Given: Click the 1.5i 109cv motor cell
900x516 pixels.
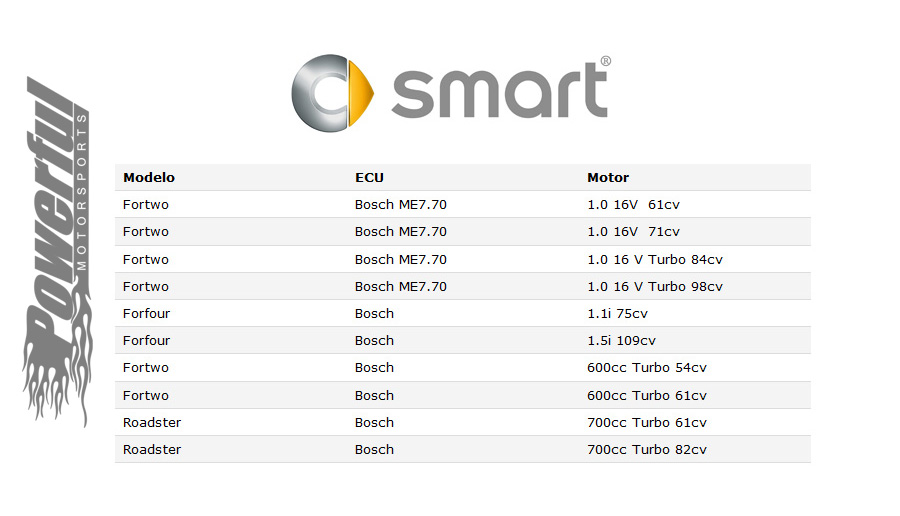Looking at the screenshot, I should [621, 340].
